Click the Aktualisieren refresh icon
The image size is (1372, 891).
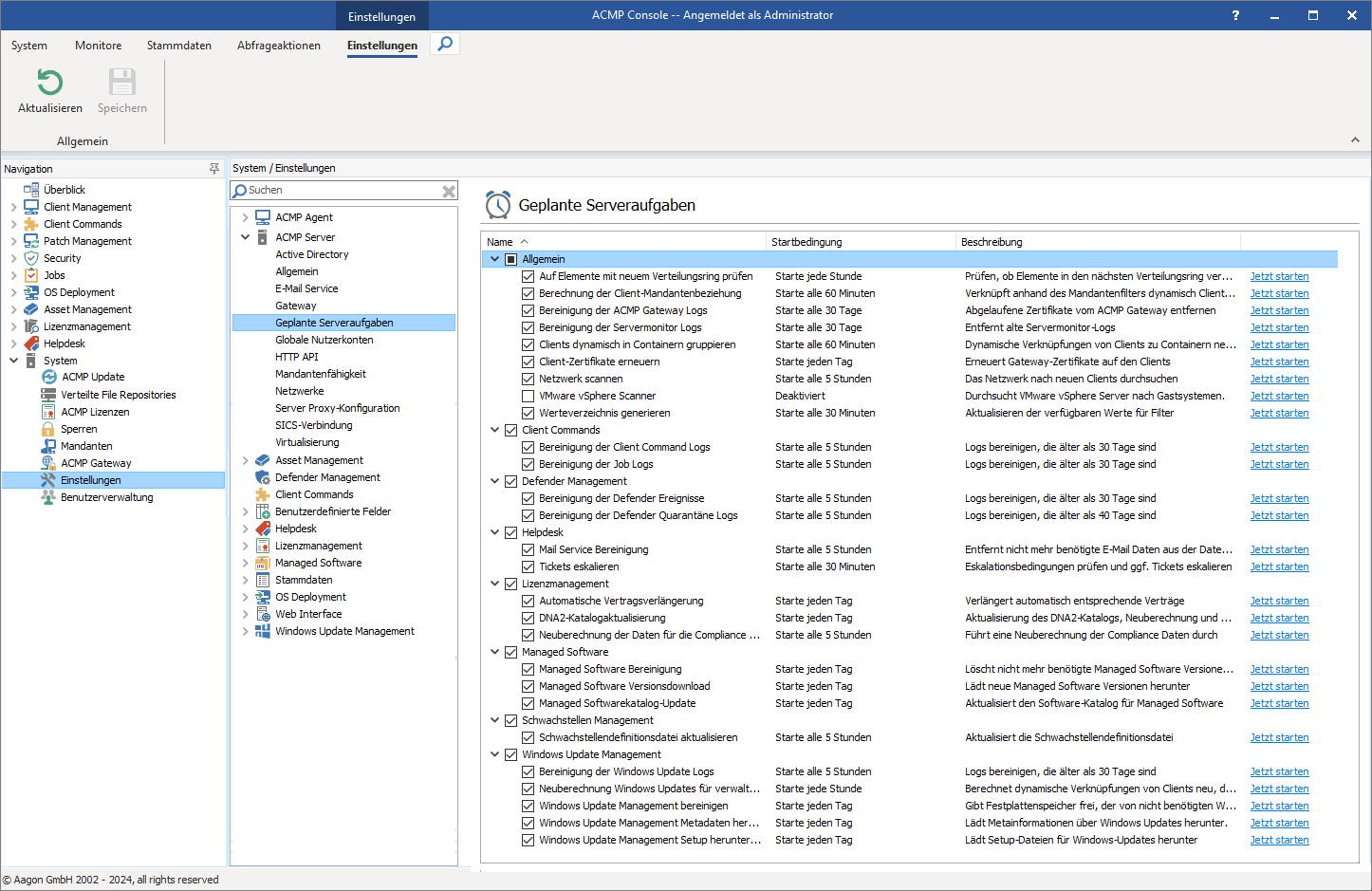pos(49,83)
